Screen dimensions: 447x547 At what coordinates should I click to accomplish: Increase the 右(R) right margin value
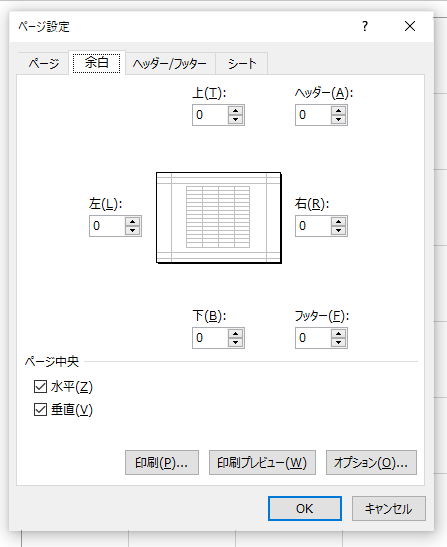(x=338, y=222)
